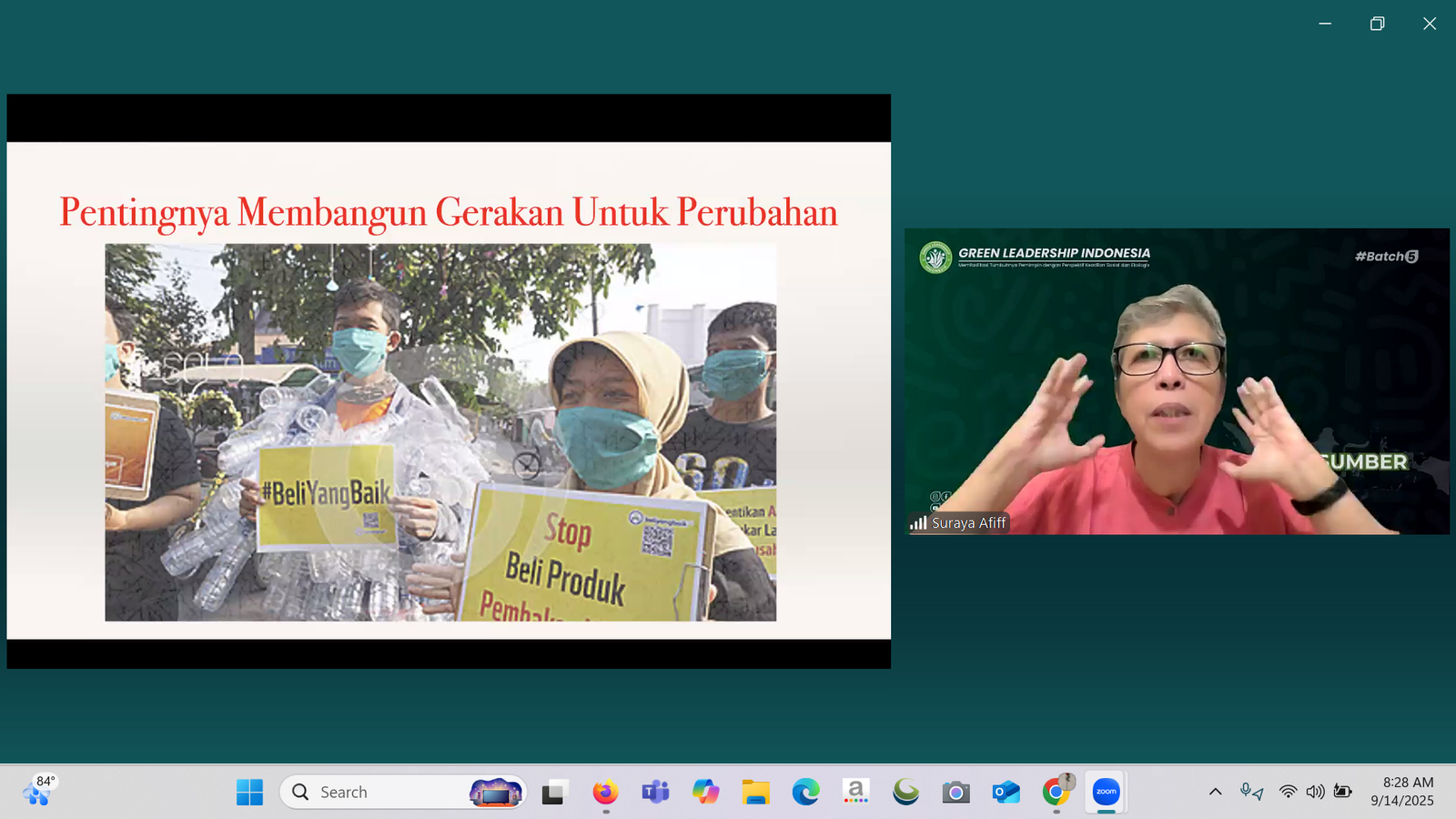The image size is (1456, 819).
Task: Open File Explorer from the taskbar
Action: tap(755, 792)
